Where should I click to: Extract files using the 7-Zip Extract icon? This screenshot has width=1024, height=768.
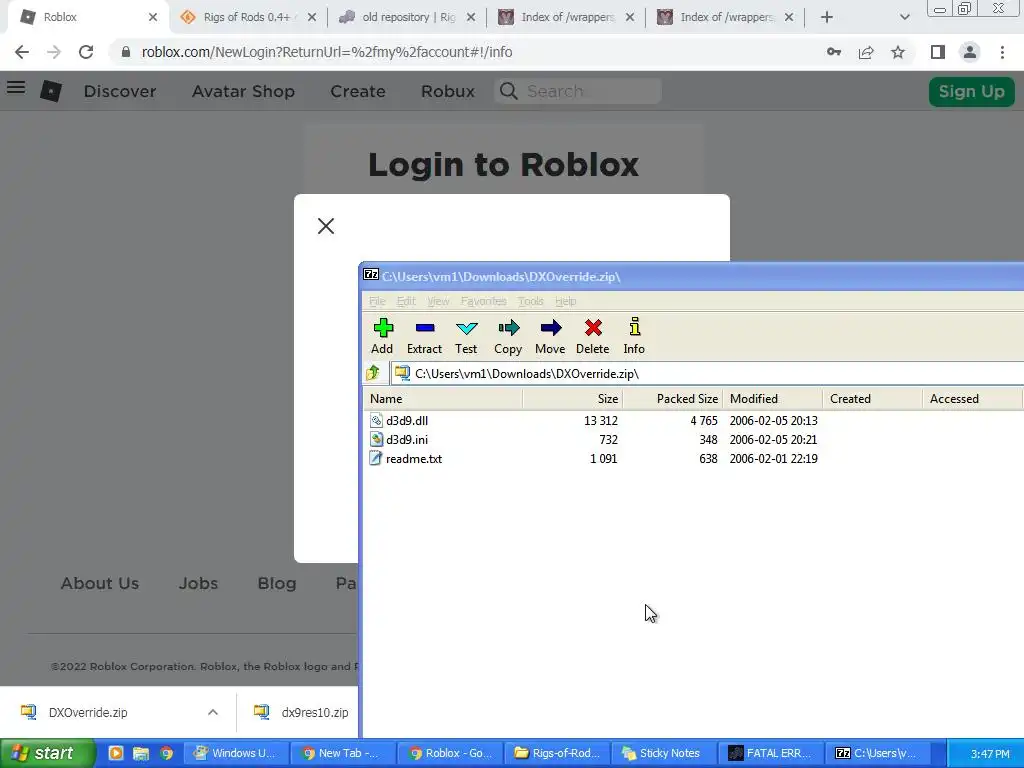click(x=424, y=336)
